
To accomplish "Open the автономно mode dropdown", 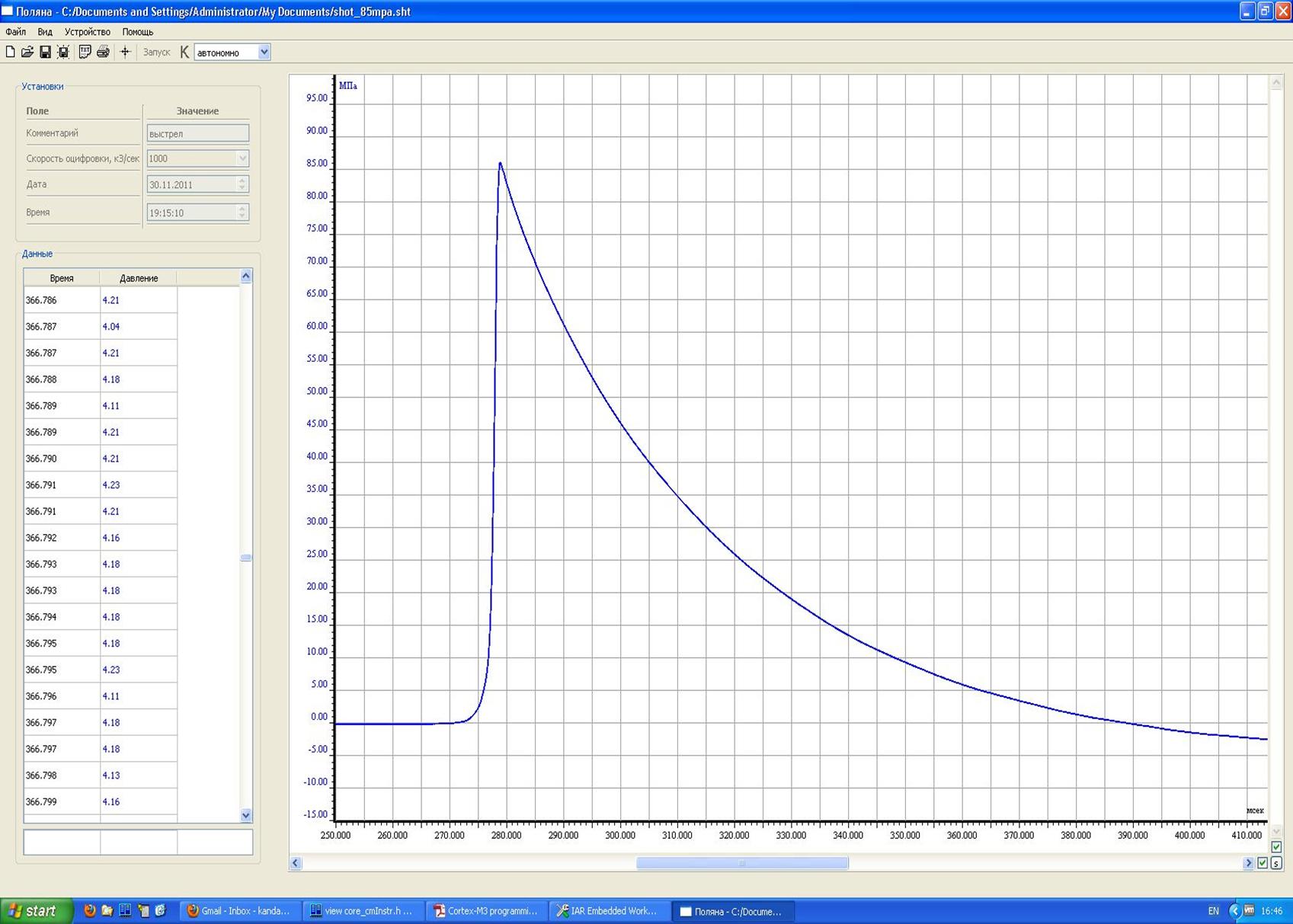I will [x=264, y=52].
